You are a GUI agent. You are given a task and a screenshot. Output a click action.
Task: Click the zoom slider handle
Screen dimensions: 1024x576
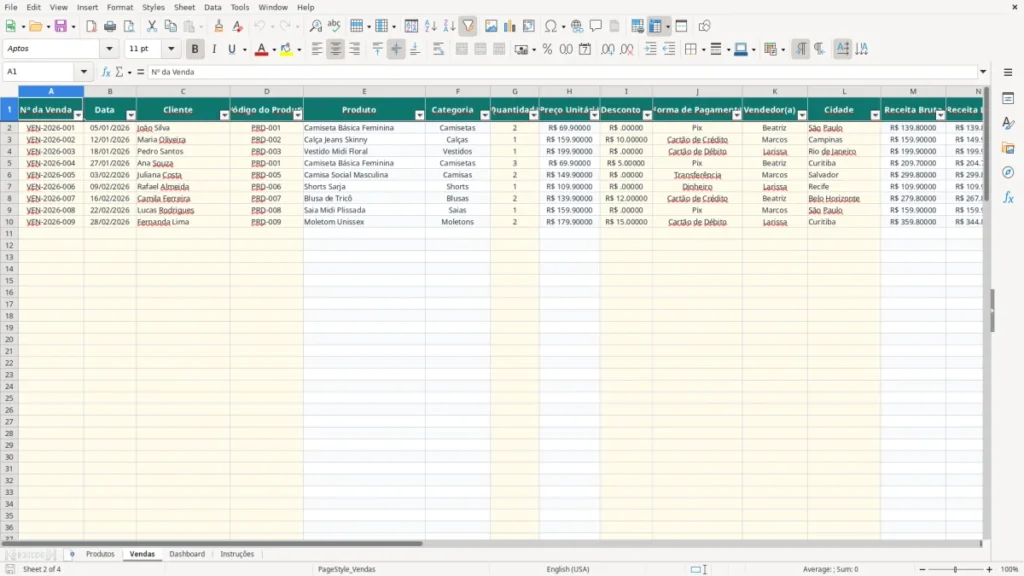(x=955, y=569)
